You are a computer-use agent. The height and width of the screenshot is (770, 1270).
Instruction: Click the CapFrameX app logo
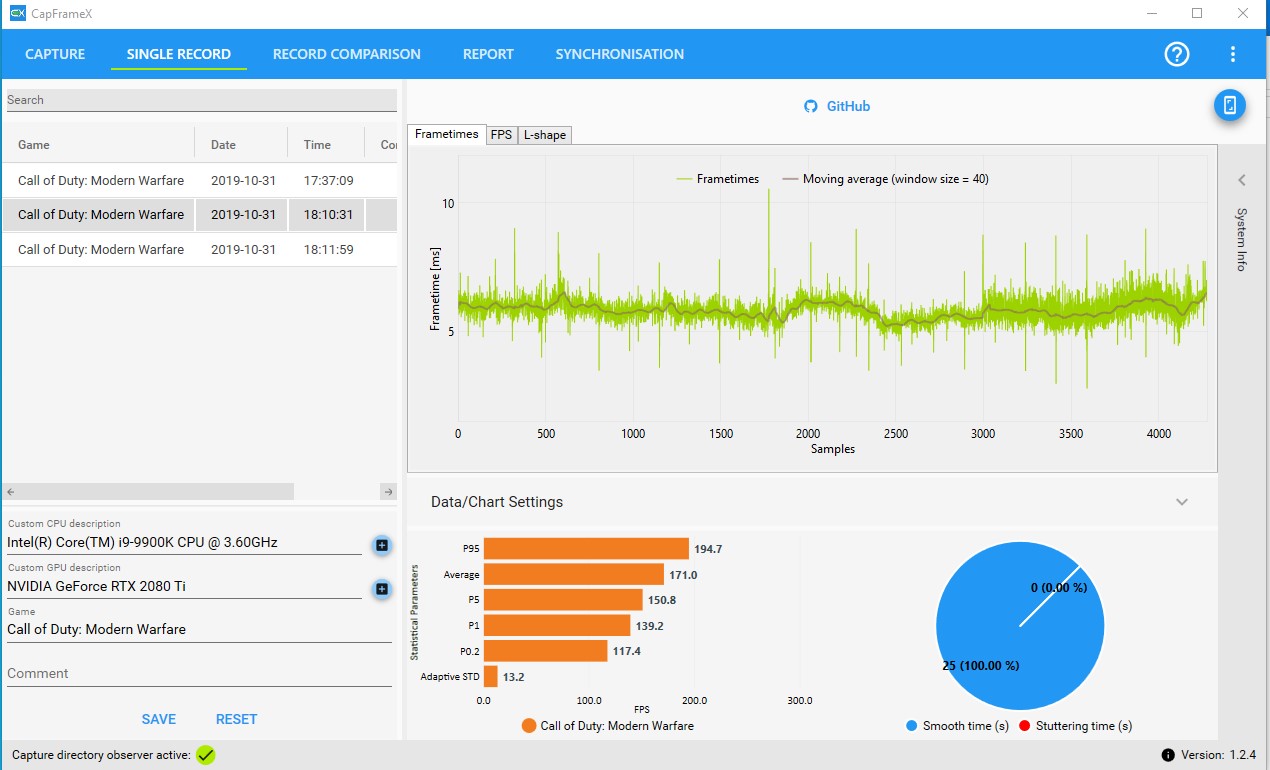coord(17,13)
